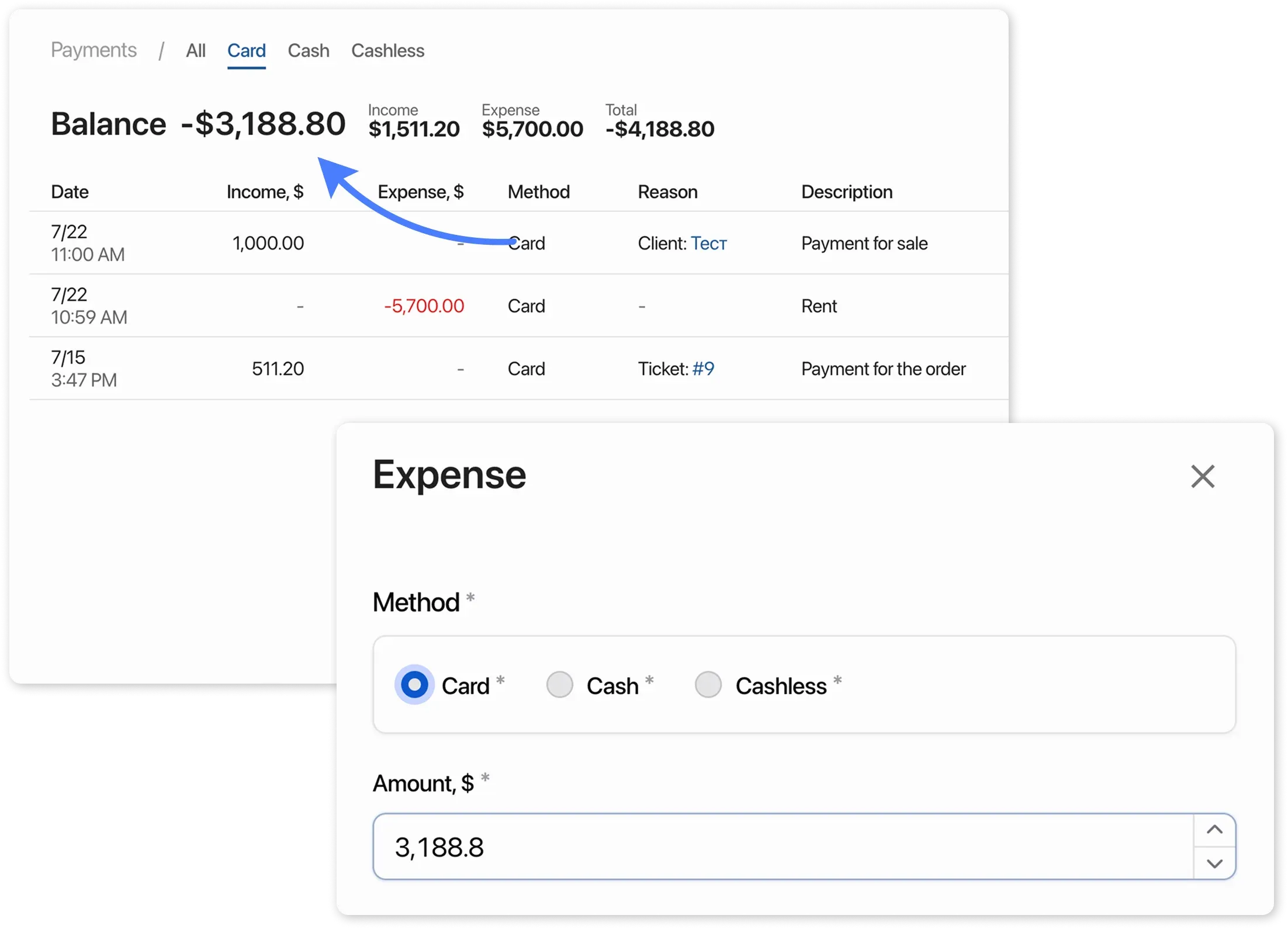Open the Cashless payments tab

[387, 51]
